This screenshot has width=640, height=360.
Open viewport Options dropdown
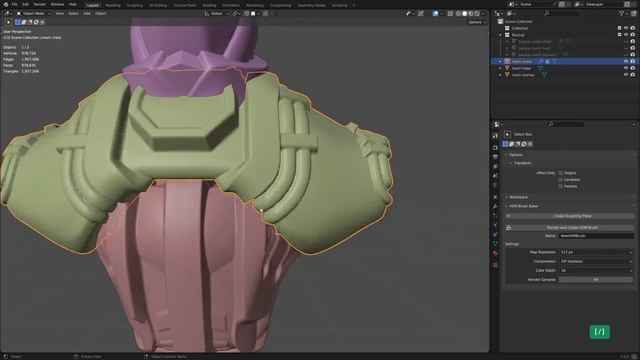[x=477, y=22]
